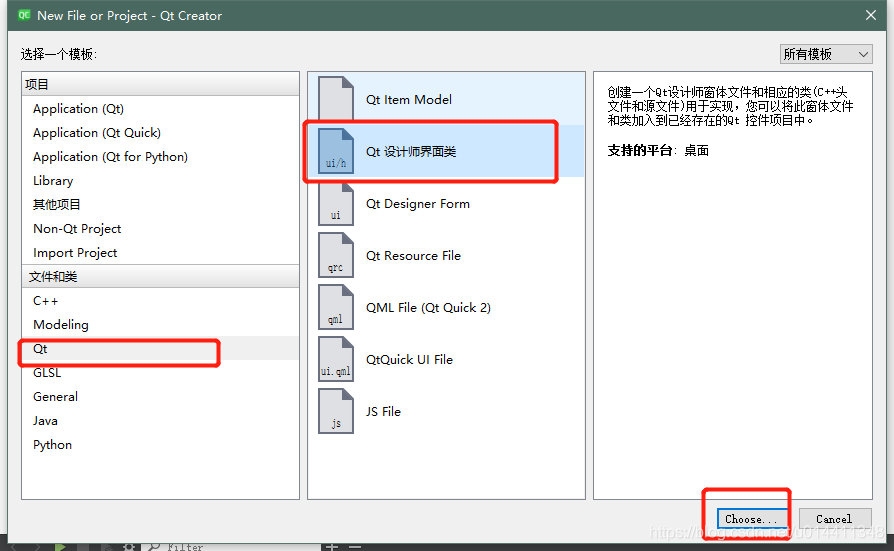Choose the Qt 设计师界面类 template label
This screenshot has height=551, width=894.
click(x=411, y=151)
